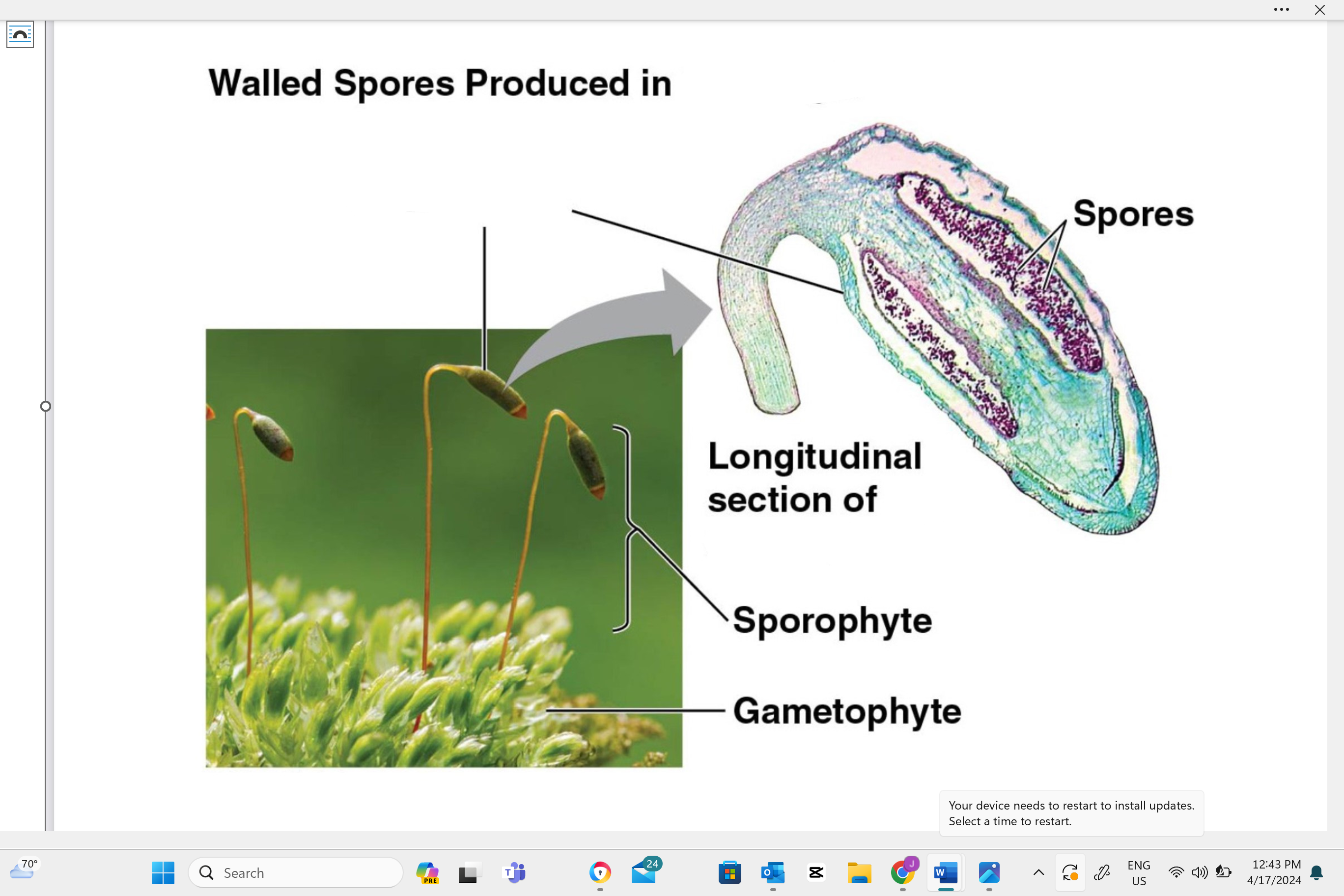This screenshot has width=1344, height=896.
Task: Expand the hidden system tray icons chevron
Action: tap(1039, 872)
